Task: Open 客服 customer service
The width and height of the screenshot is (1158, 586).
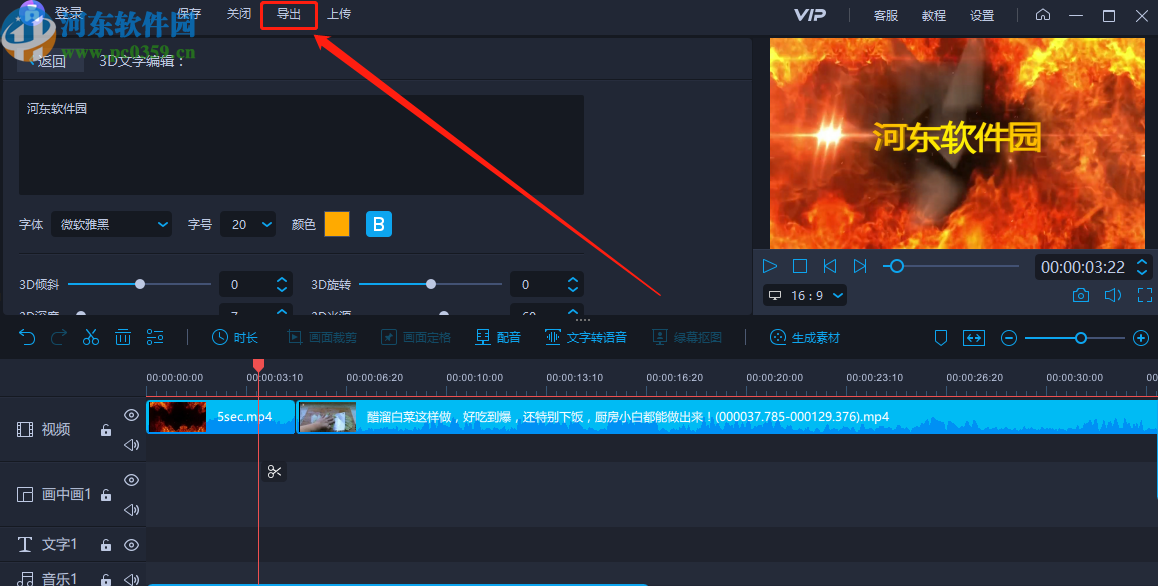Action: click(x=886, y=16)
